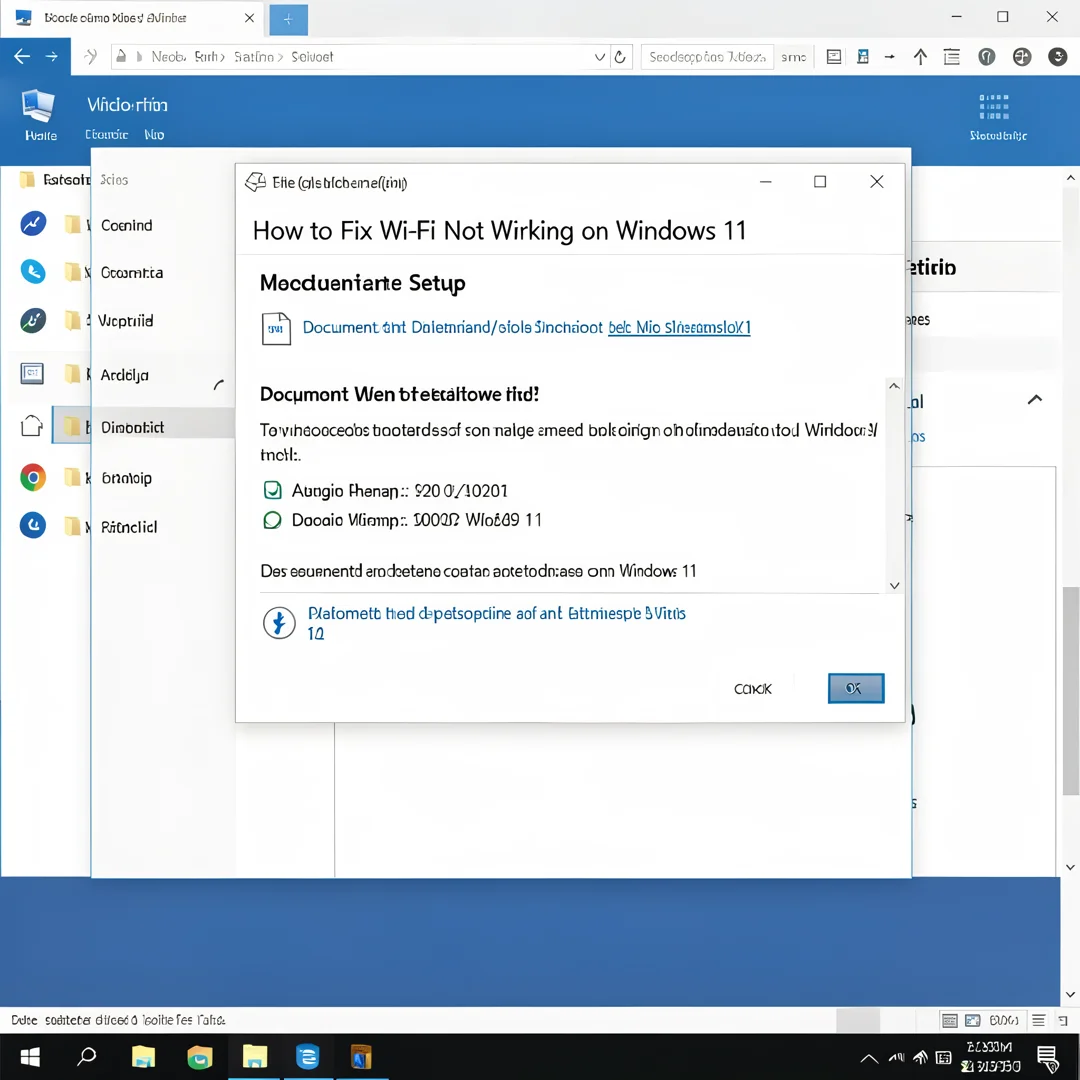1080x1080 pixels.
Task: Click the computer Home icon in header
Action: pyautogui.click(x=38, y=105)
